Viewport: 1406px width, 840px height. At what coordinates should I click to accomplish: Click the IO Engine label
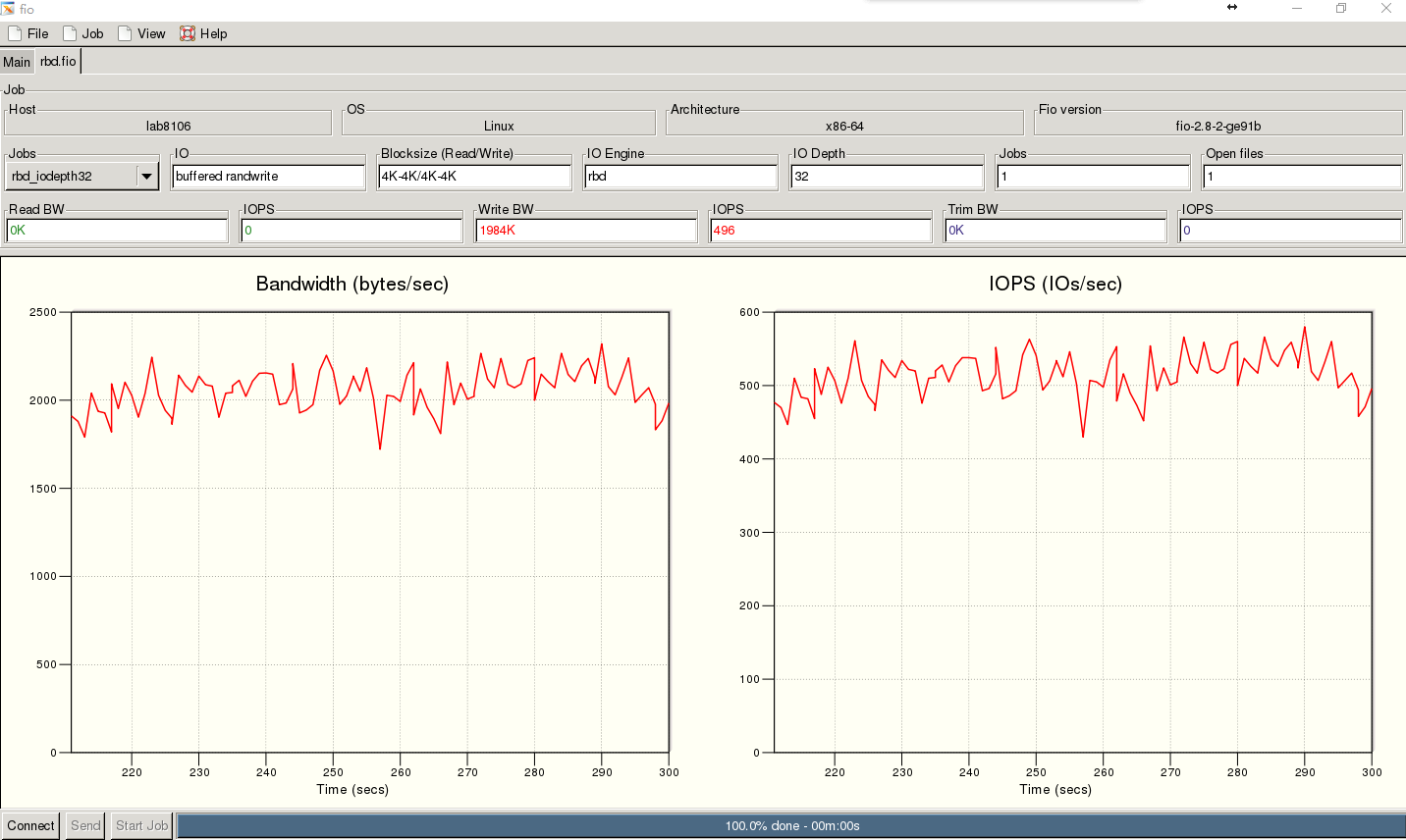616,153
